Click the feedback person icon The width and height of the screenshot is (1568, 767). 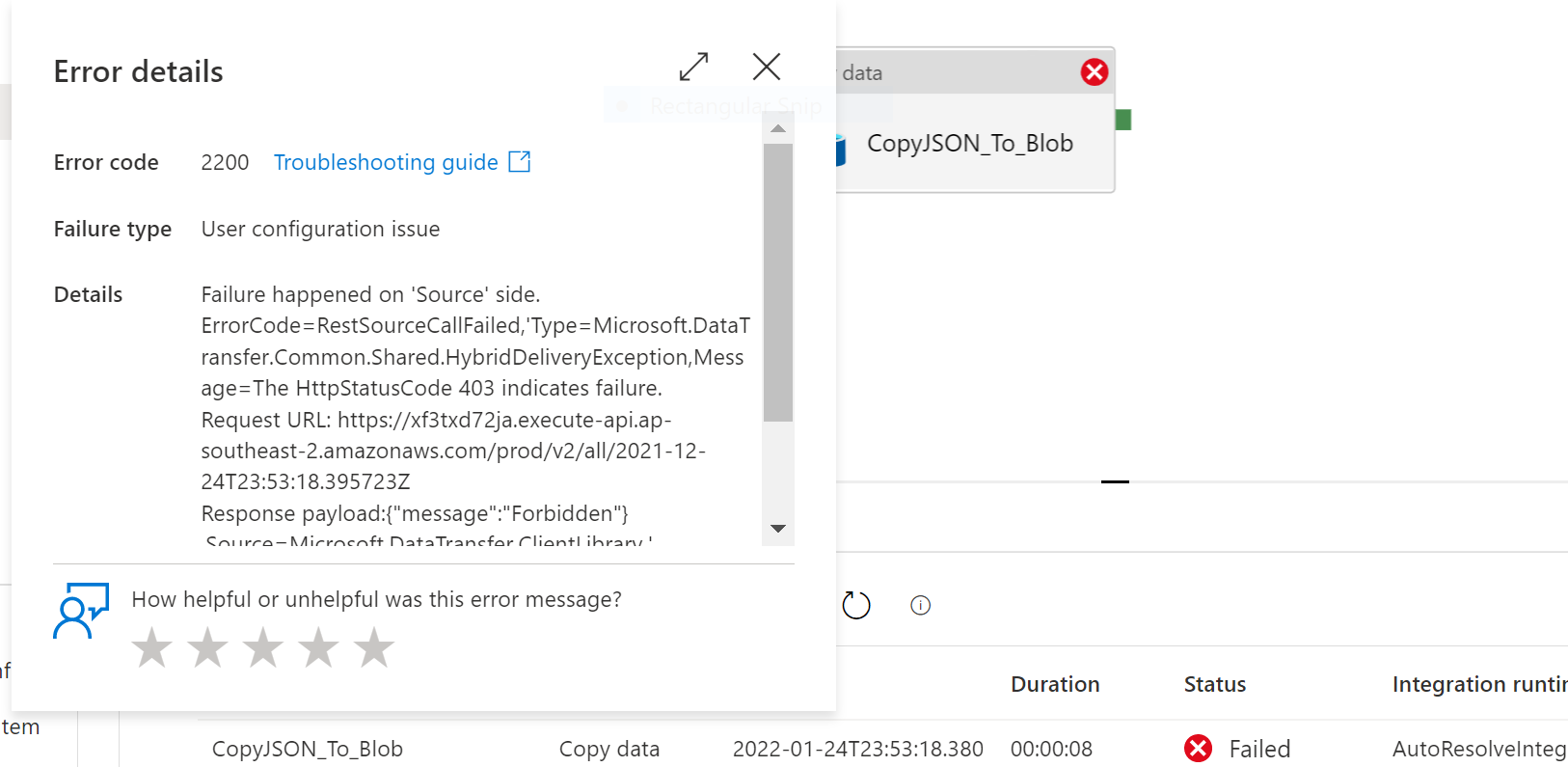tap(81, 610)
